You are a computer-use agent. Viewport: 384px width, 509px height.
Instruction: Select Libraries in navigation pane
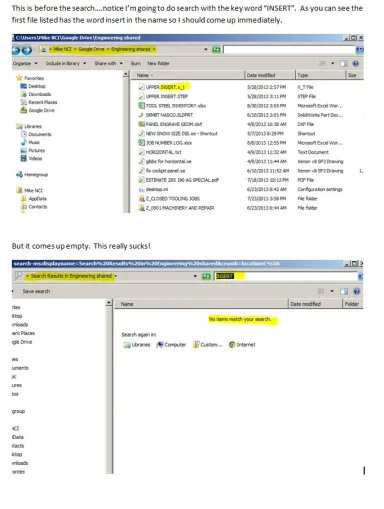(29, 126)
